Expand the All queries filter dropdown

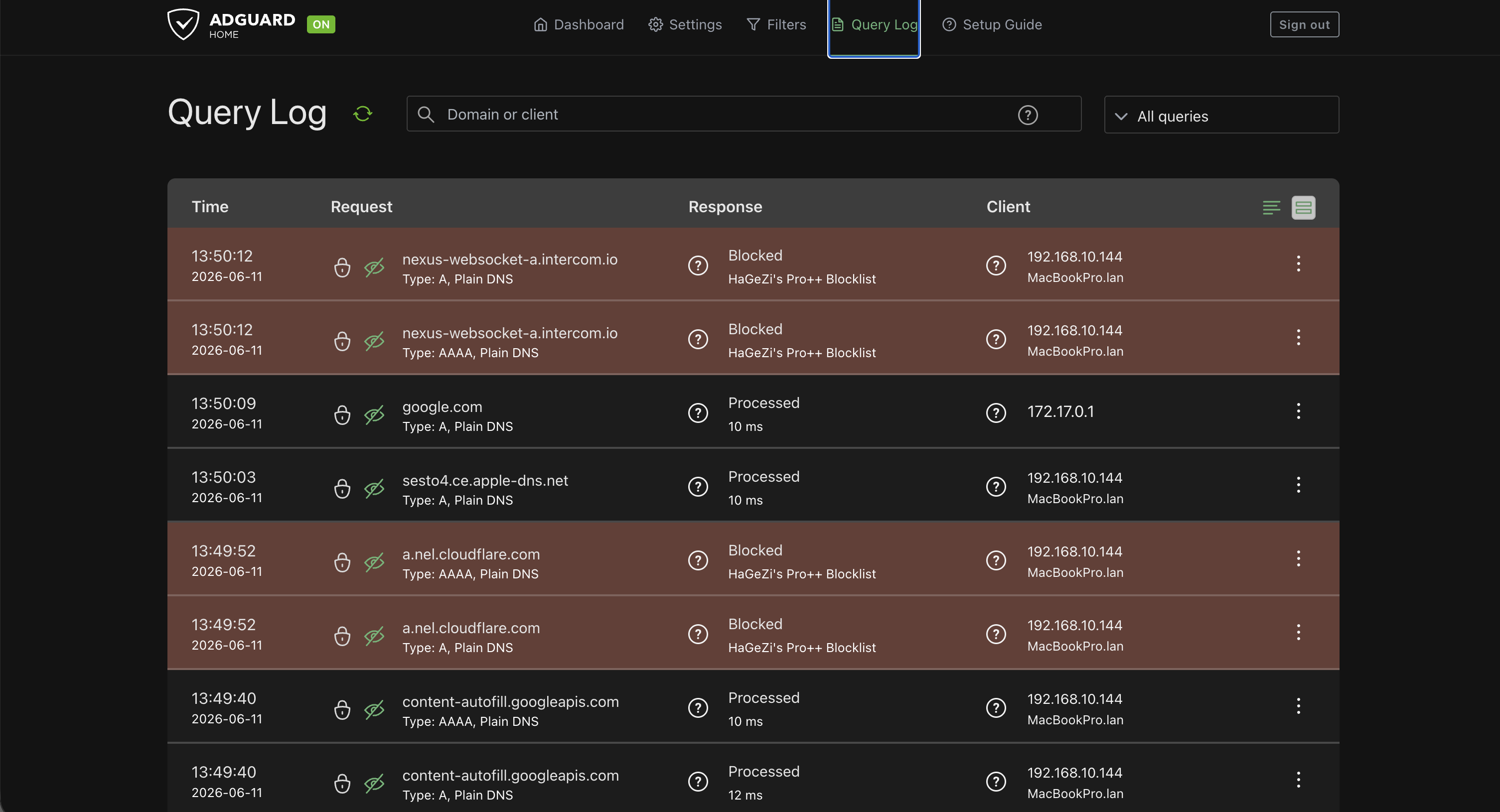point(1221,115)
